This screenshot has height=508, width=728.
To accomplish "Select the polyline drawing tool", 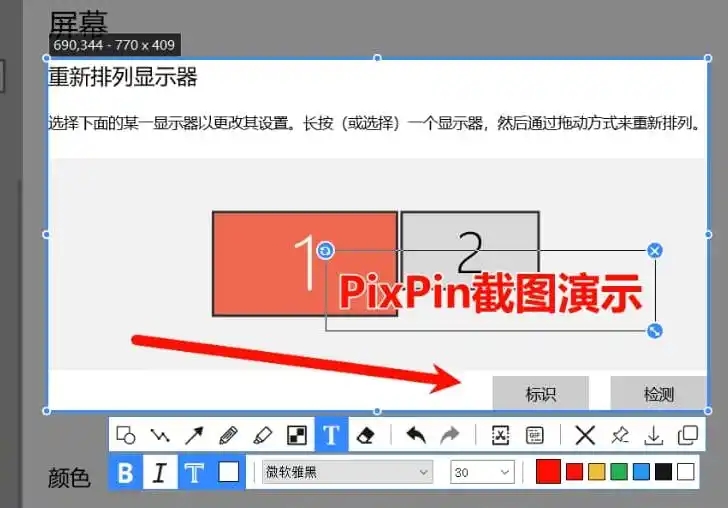I will tap(160, 435).
